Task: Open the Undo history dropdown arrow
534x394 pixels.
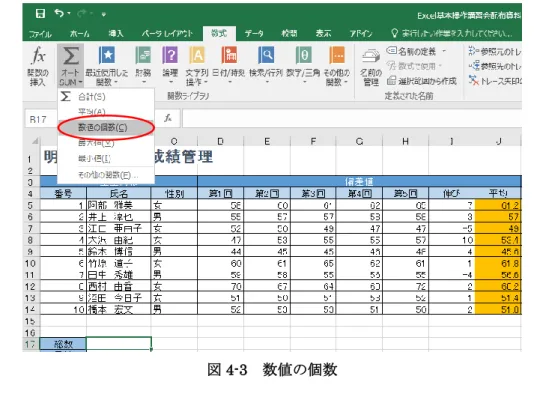Action: 69,14
